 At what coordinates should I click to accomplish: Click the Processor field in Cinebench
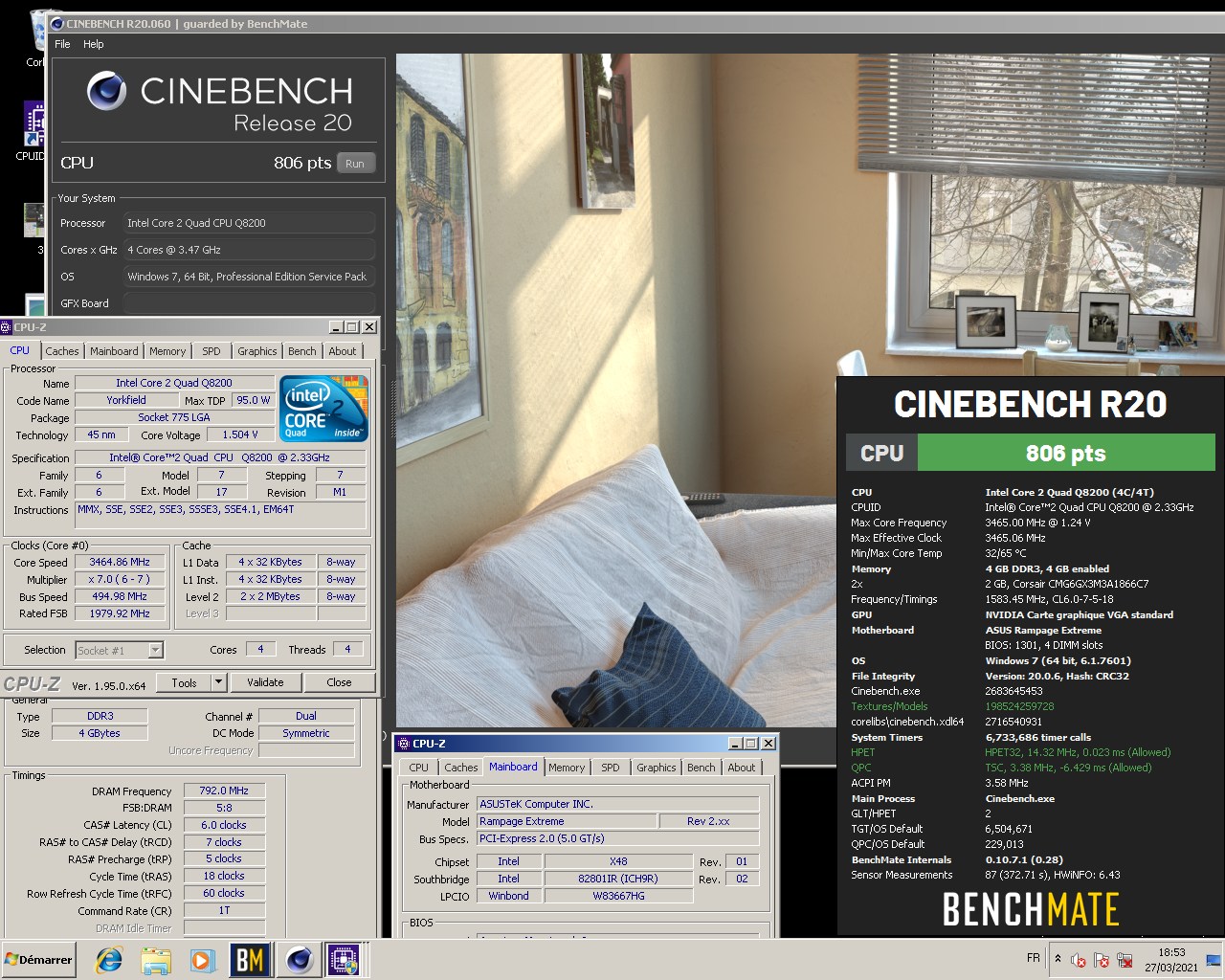pyautogui.click(x=248, y=223)
